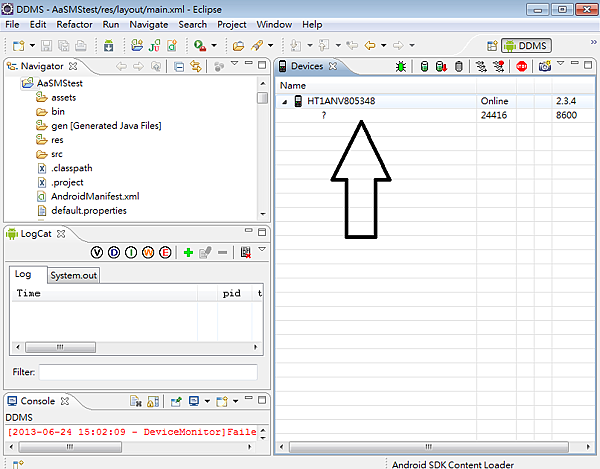Click the Clear Log icon in LogCat
600x469 pixels.
(x=245, y=252)
